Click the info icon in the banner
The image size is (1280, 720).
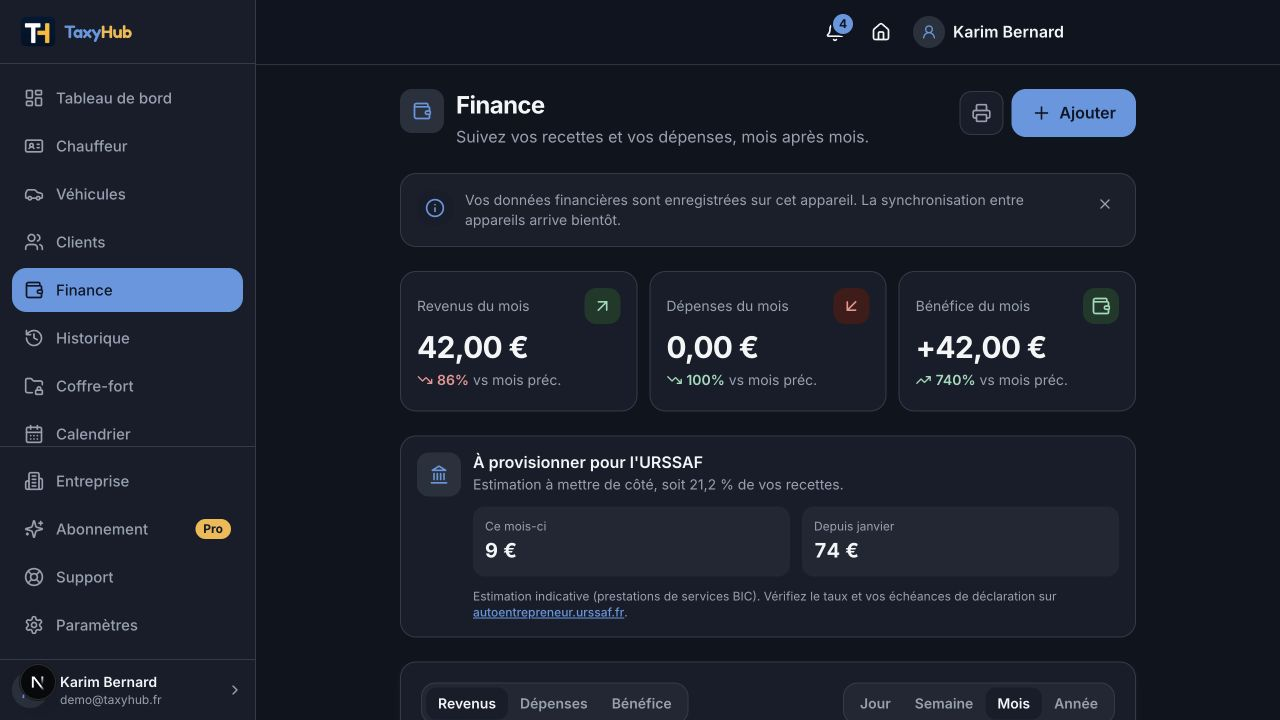coord(435,208)
